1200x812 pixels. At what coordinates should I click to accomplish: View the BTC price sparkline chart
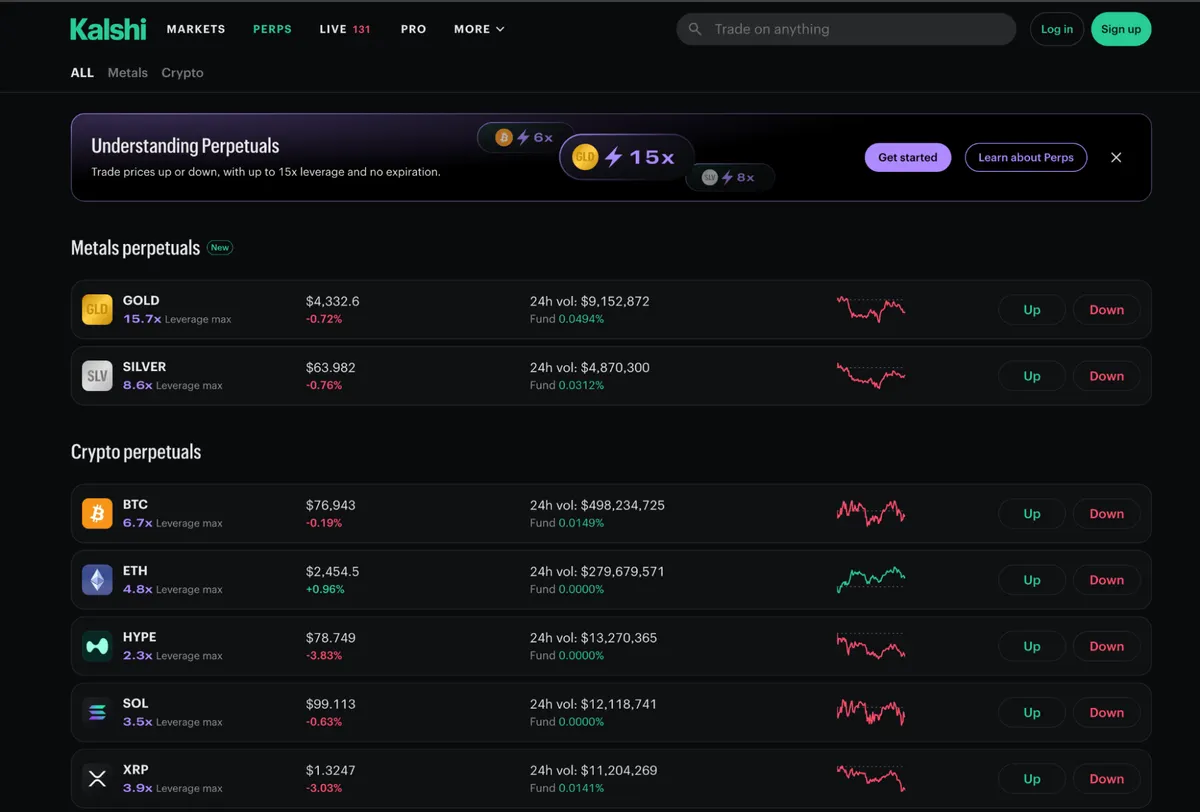click(871, 513)
